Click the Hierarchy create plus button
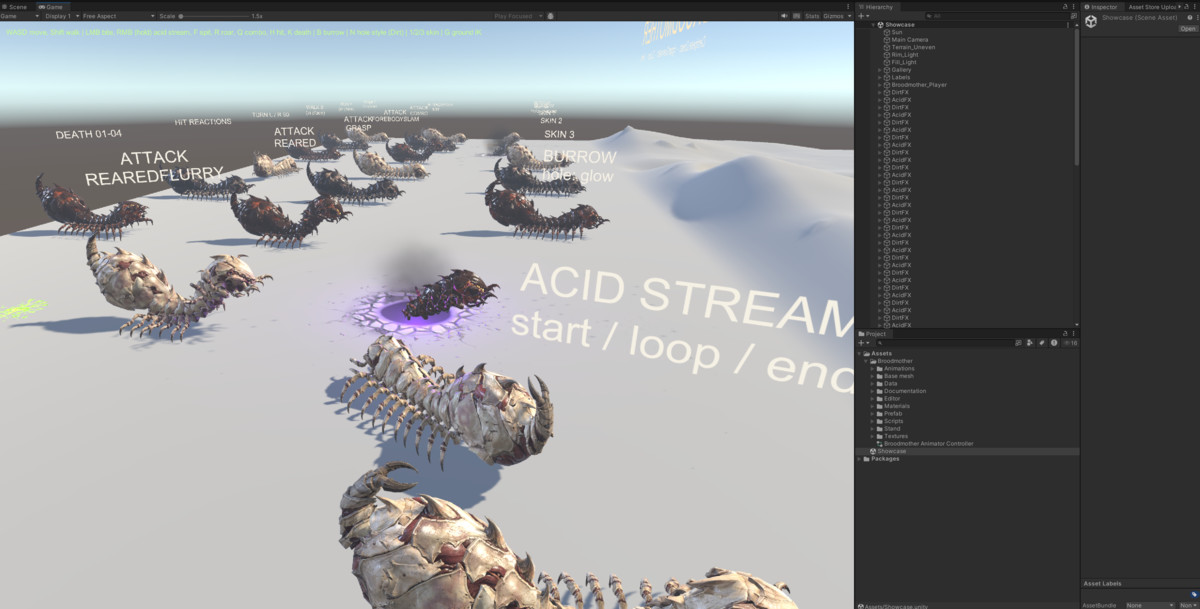 [x=862, y=16]
